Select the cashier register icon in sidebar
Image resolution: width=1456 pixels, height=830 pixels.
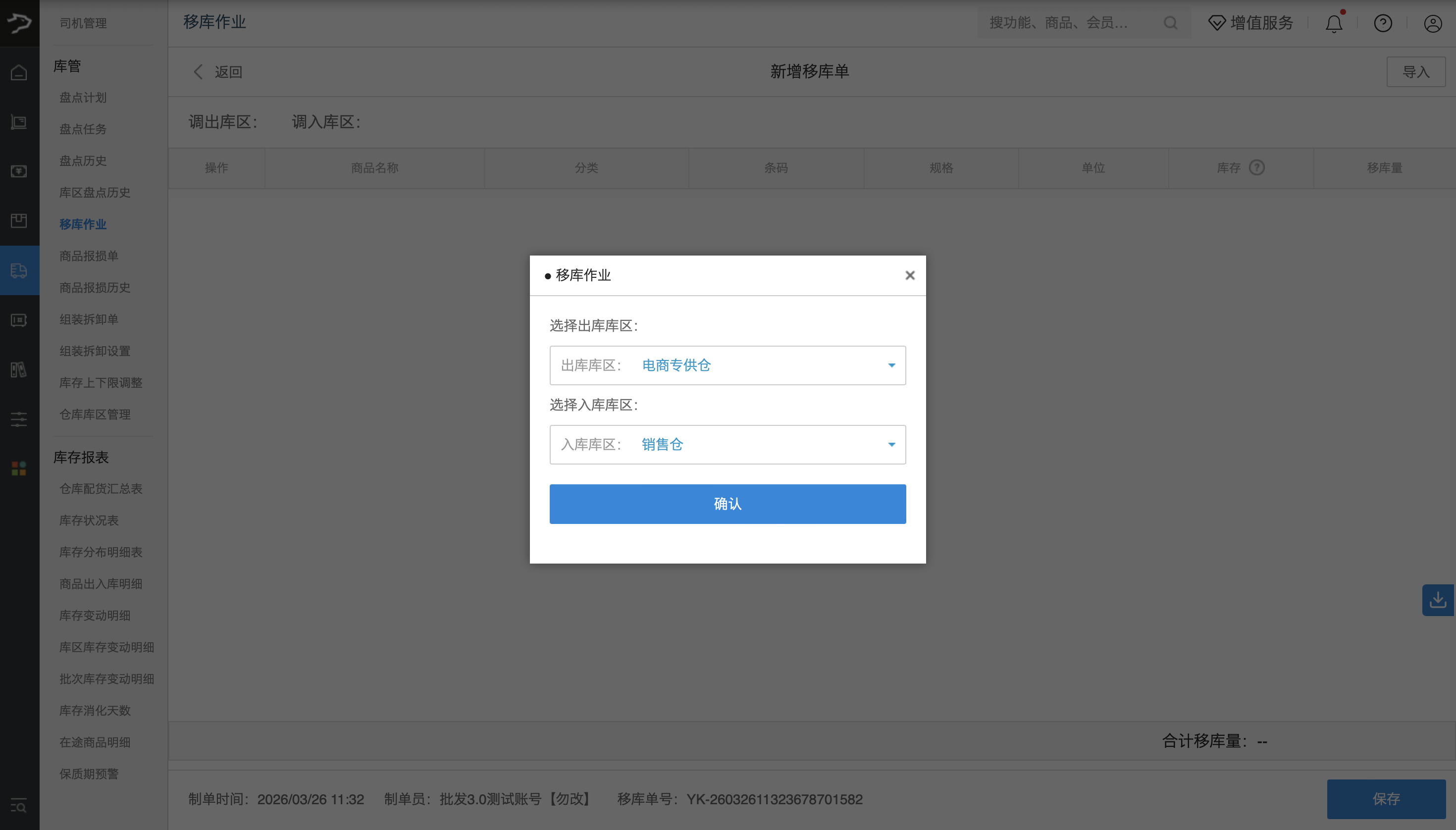tap(19, 121)
